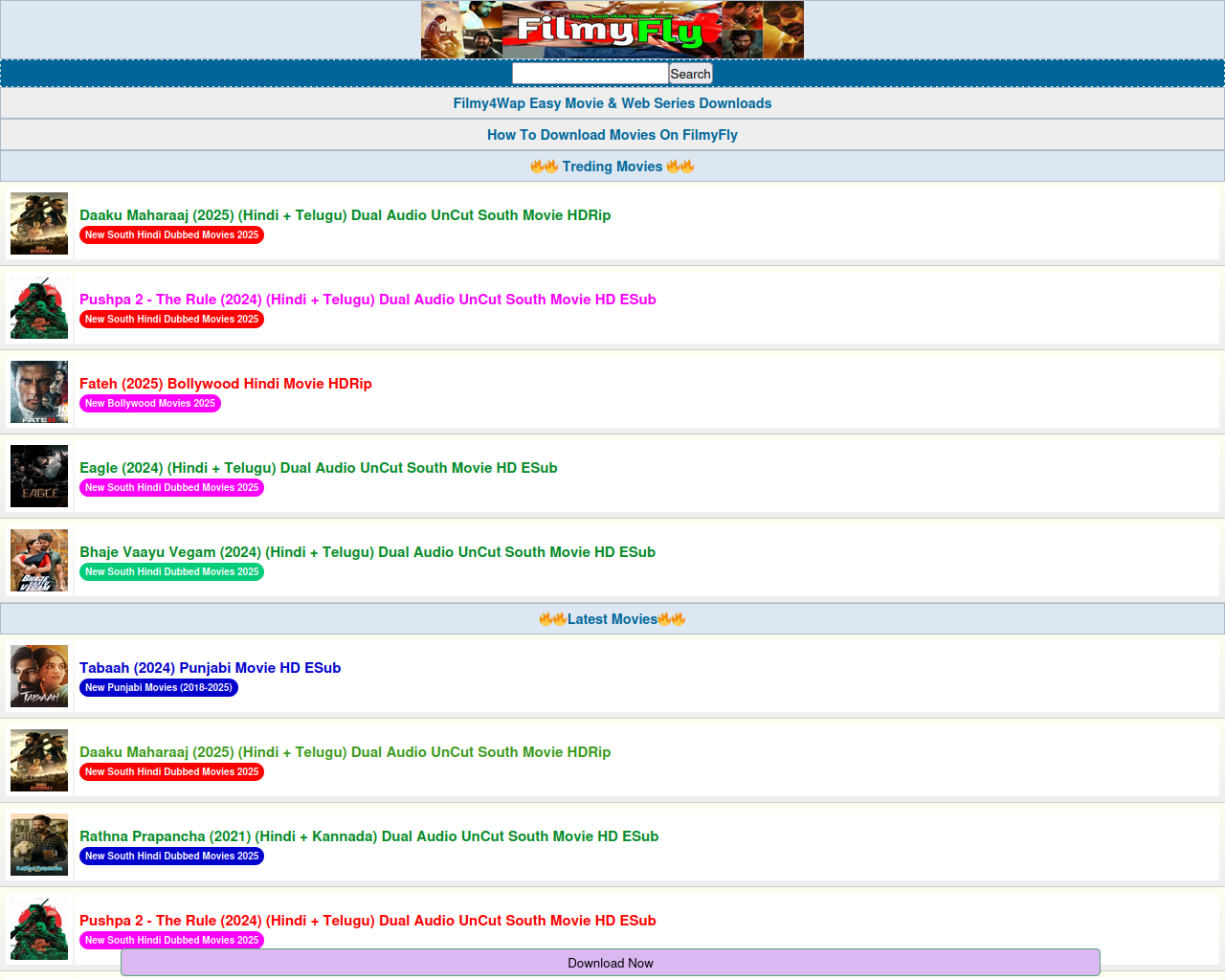The image size is (1225, 980).
Task: Click the Search button
Action: click(691, 74)
